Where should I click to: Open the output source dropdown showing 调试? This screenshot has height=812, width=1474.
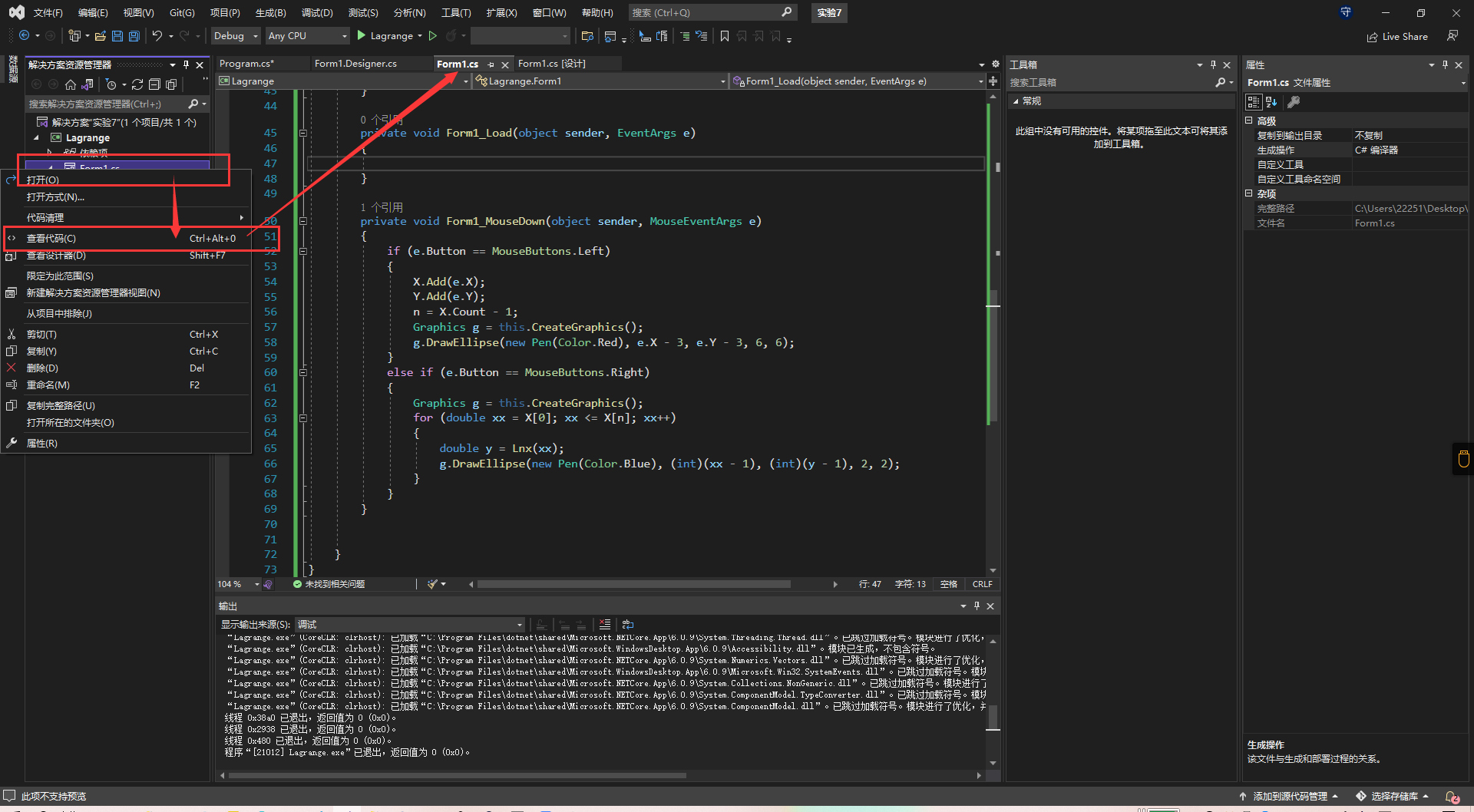[x=410, y=625]
